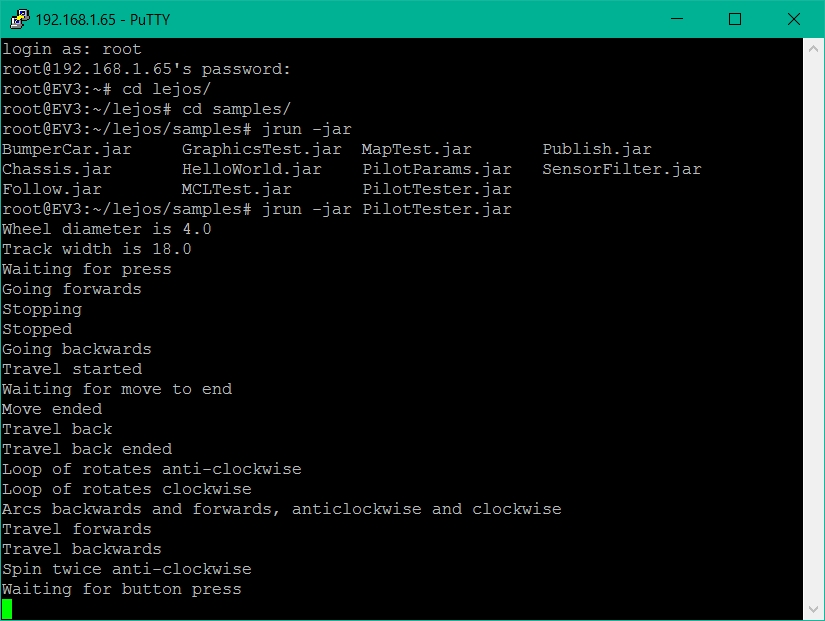Click the Publish.jar entry
The height and width of the screenshot is (621, 825).
[x=597, y=149]
